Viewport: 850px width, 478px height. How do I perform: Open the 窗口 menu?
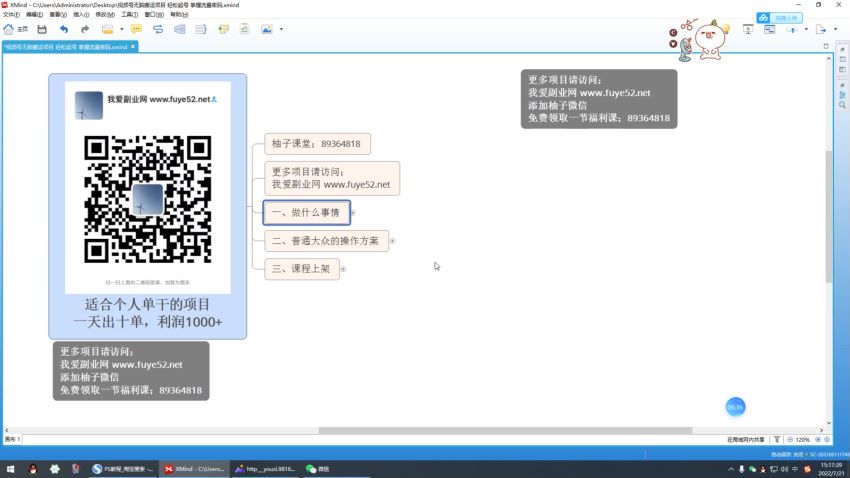(x=153, y=15)
